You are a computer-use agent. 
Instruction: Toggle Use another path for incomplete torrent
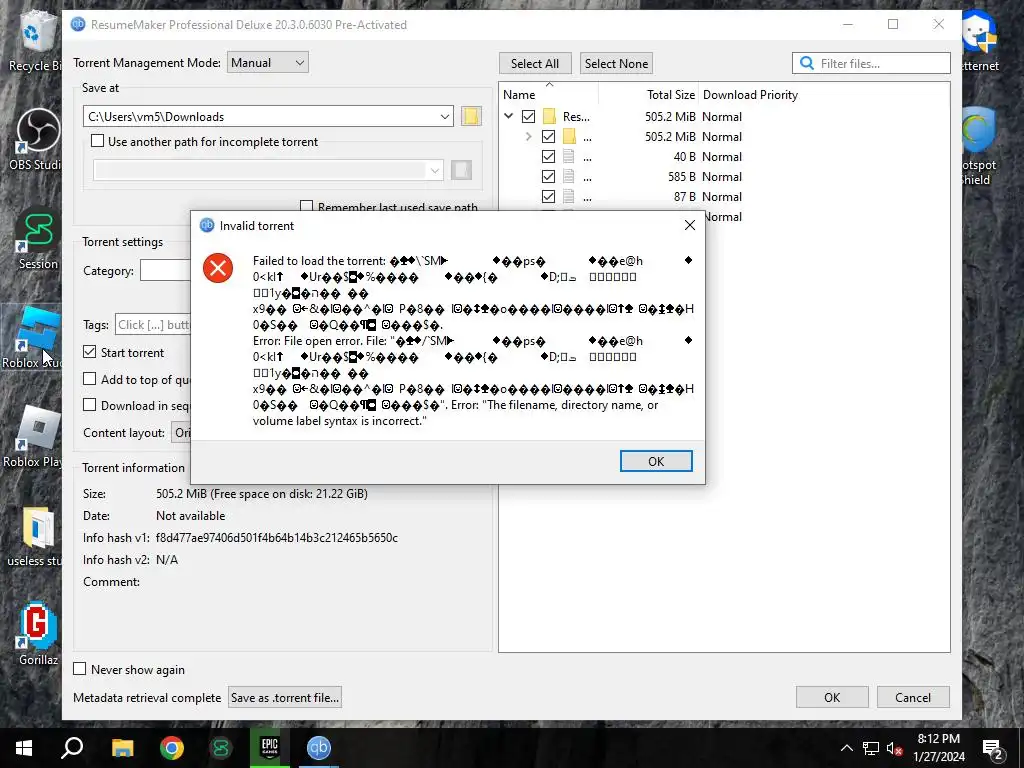(x=97, y=141)
